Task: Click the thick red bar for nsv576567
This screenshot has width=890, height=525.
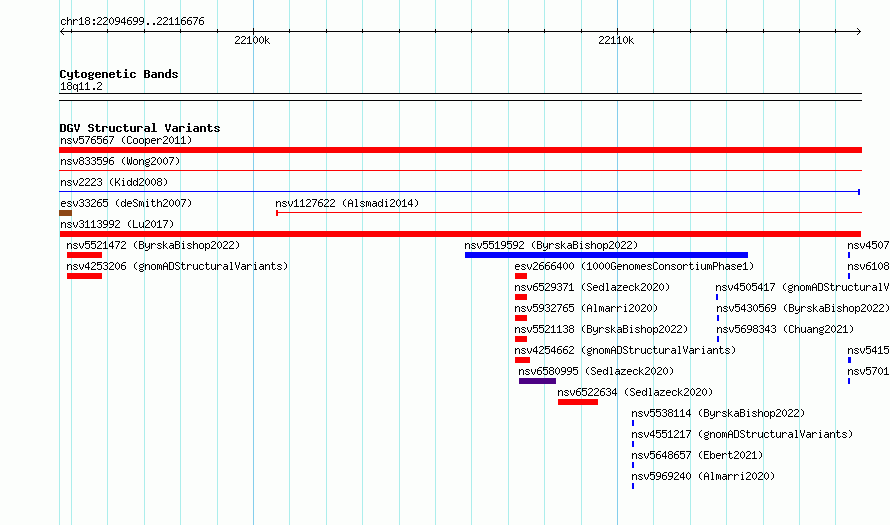Action: (x=460, y=150)
